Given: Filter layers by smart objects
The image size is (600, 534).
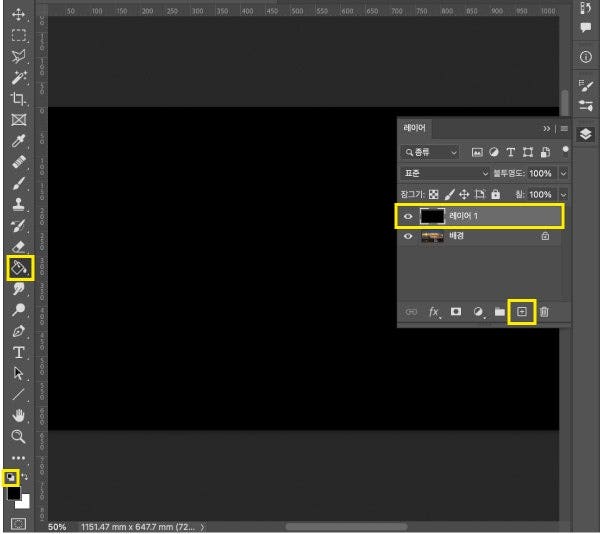Looking at the screenshot, I should coord(546,152).
